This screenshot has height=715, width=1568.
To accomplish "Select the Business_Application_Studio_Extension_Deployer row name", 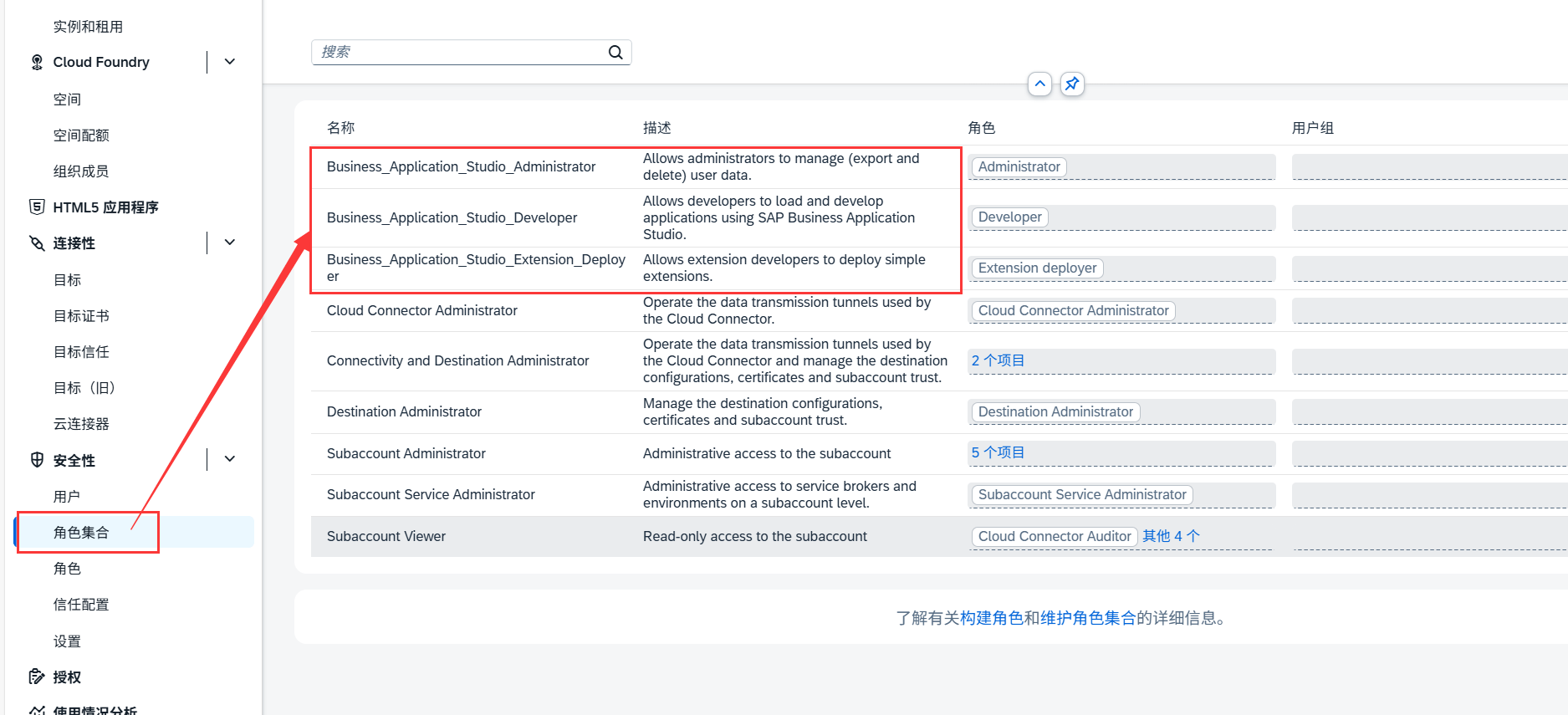I will click(x=476, y=268).
